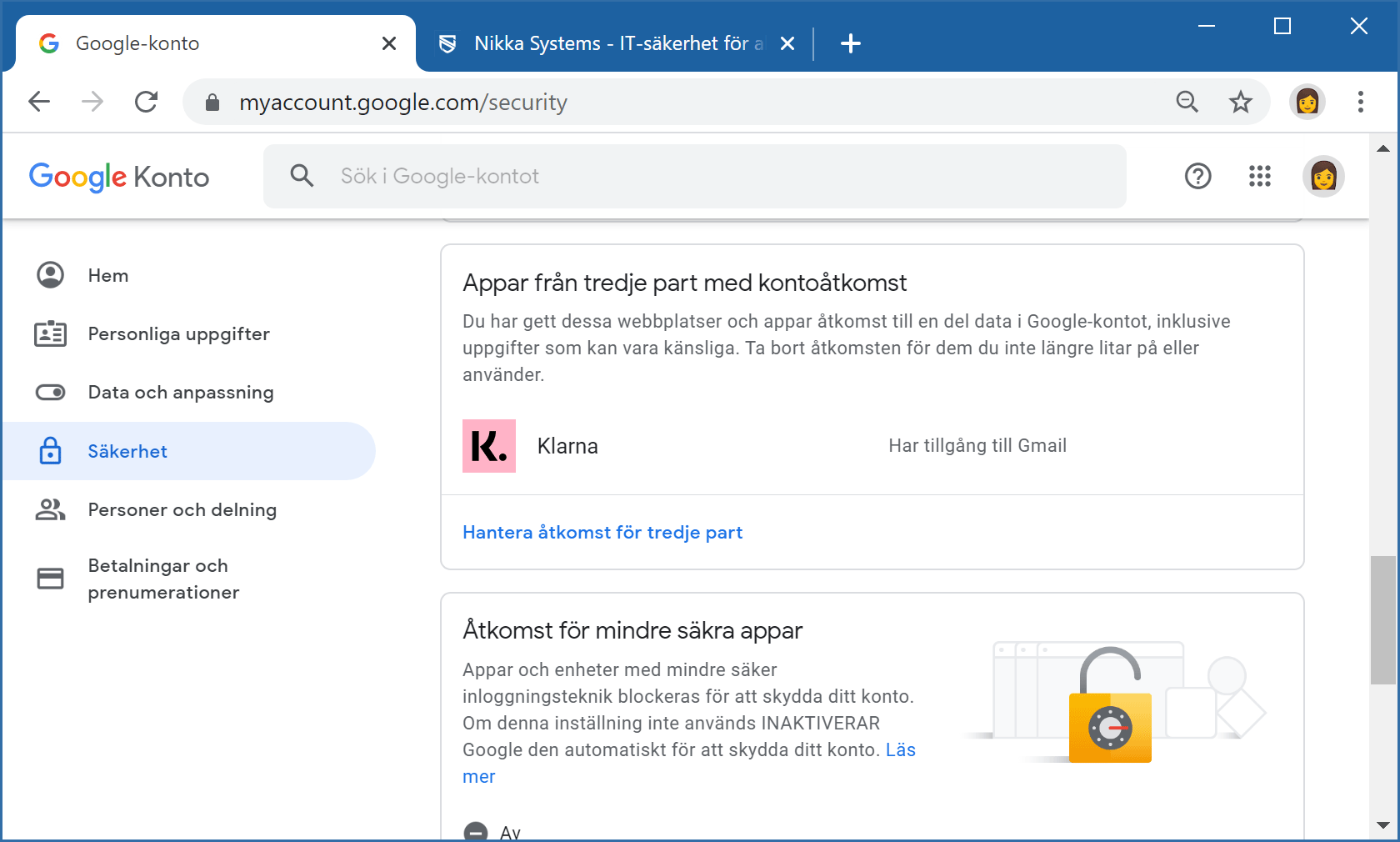Screen dimensions: 1400x842
Task: Click the Av status icon for less secure apps
Action: coord(476,832)
